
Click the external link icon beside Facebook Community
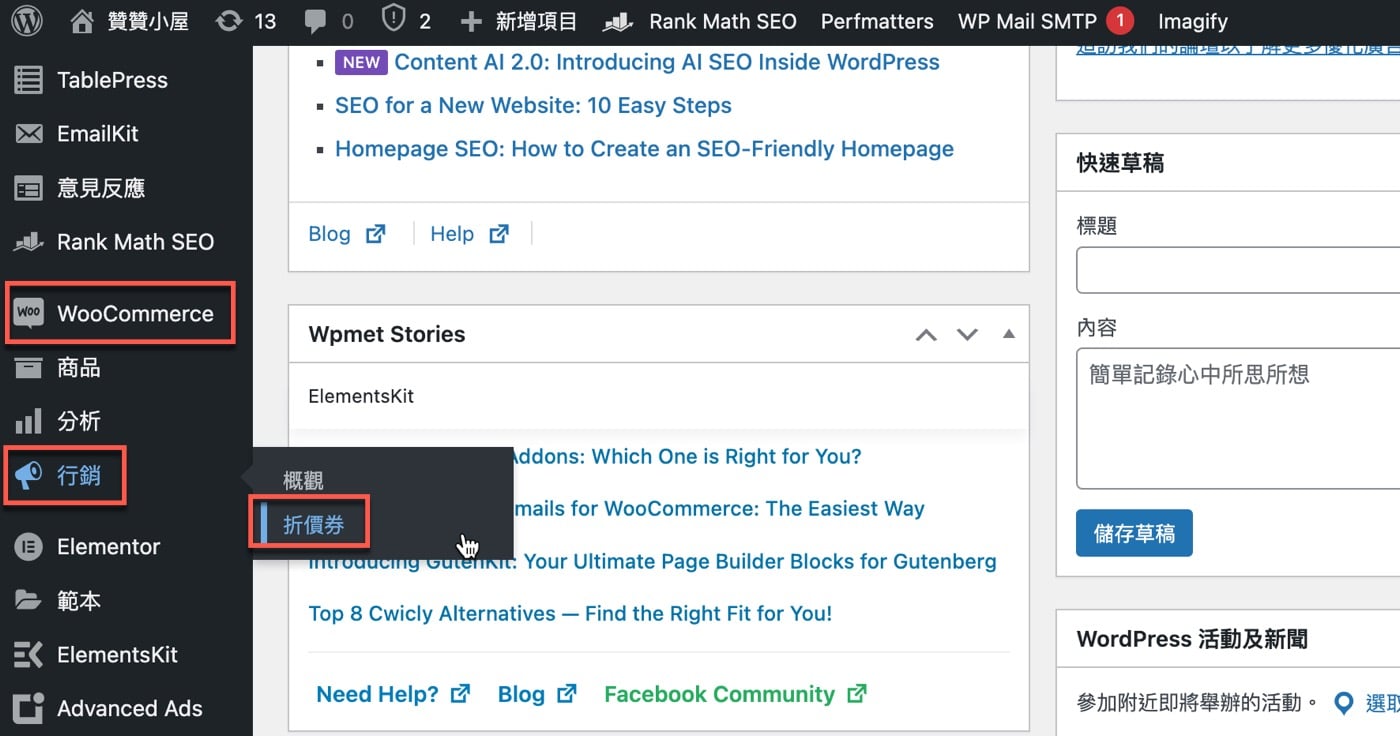point(857,693)
